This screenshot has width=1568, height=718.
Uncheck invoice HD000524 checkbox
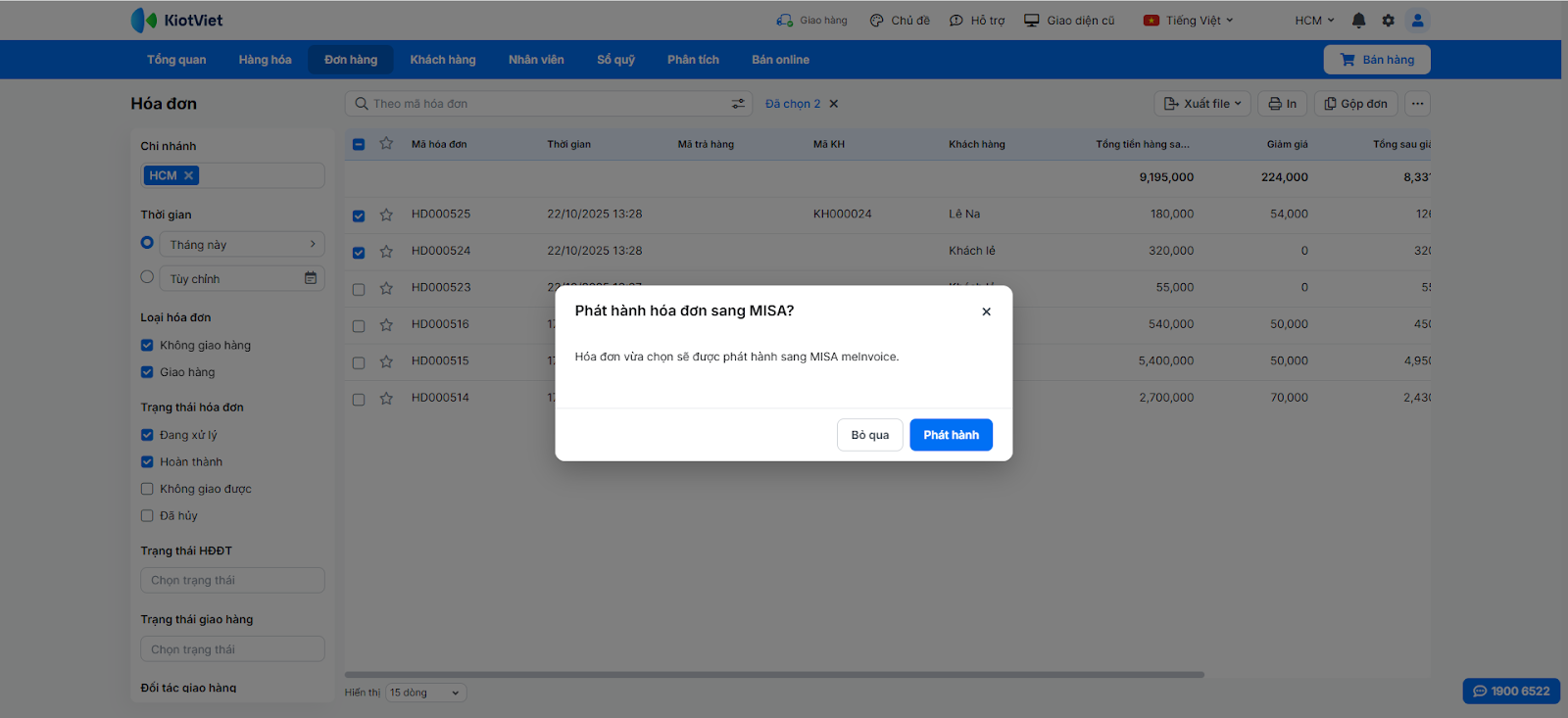359,253
